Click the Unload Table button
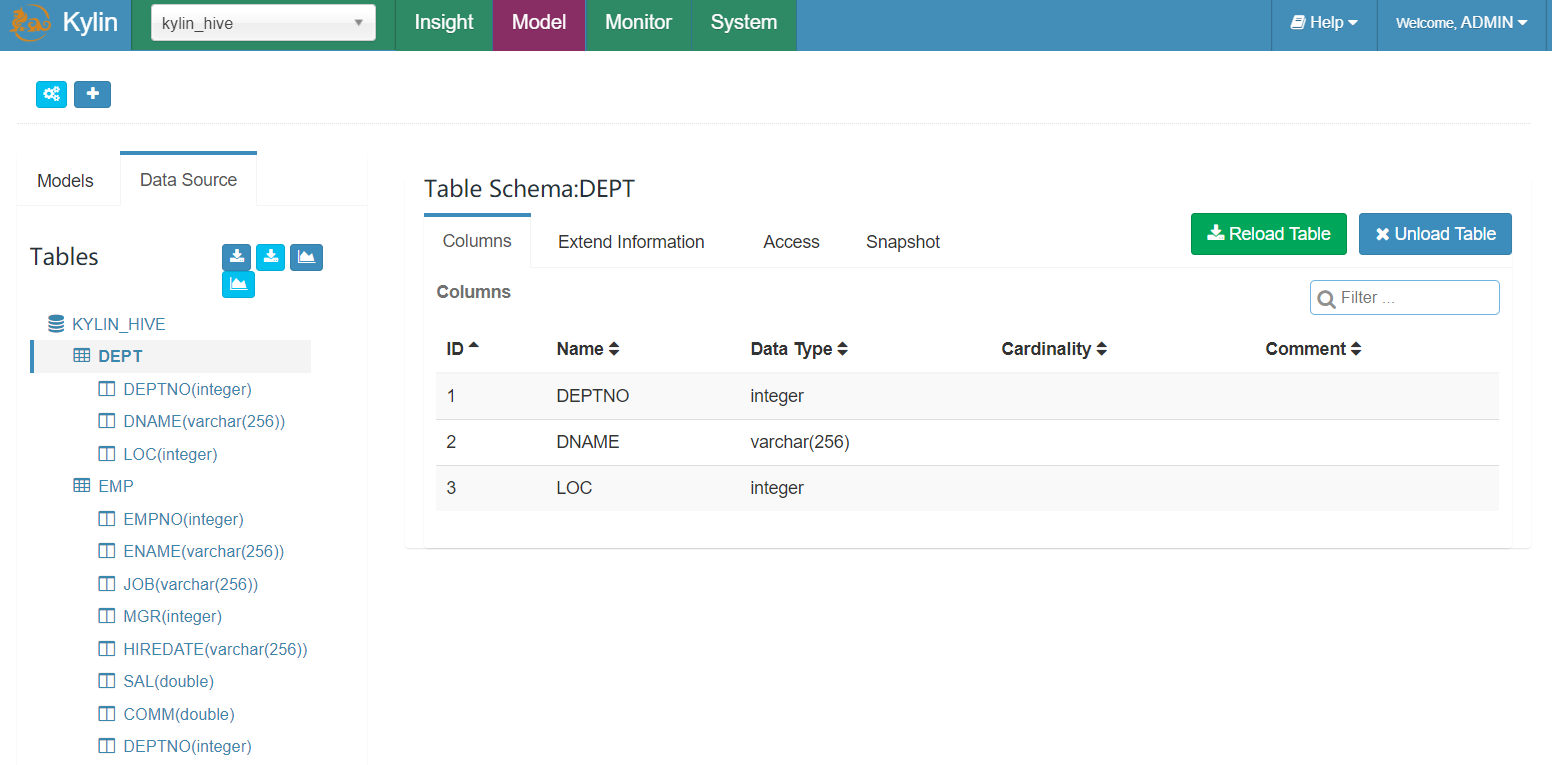 click(x=1435, y=234)
